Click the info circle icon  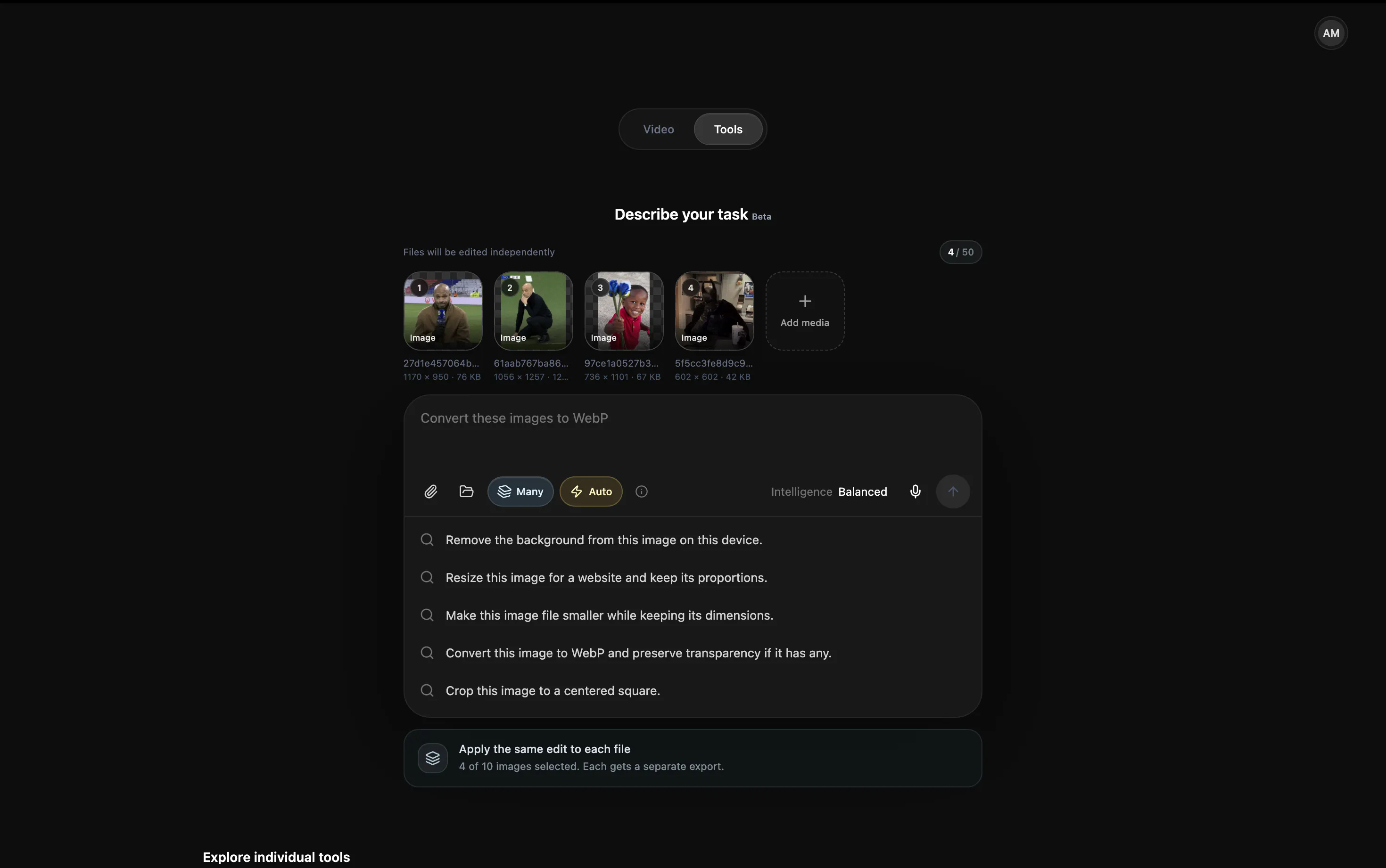click(641, 491)
